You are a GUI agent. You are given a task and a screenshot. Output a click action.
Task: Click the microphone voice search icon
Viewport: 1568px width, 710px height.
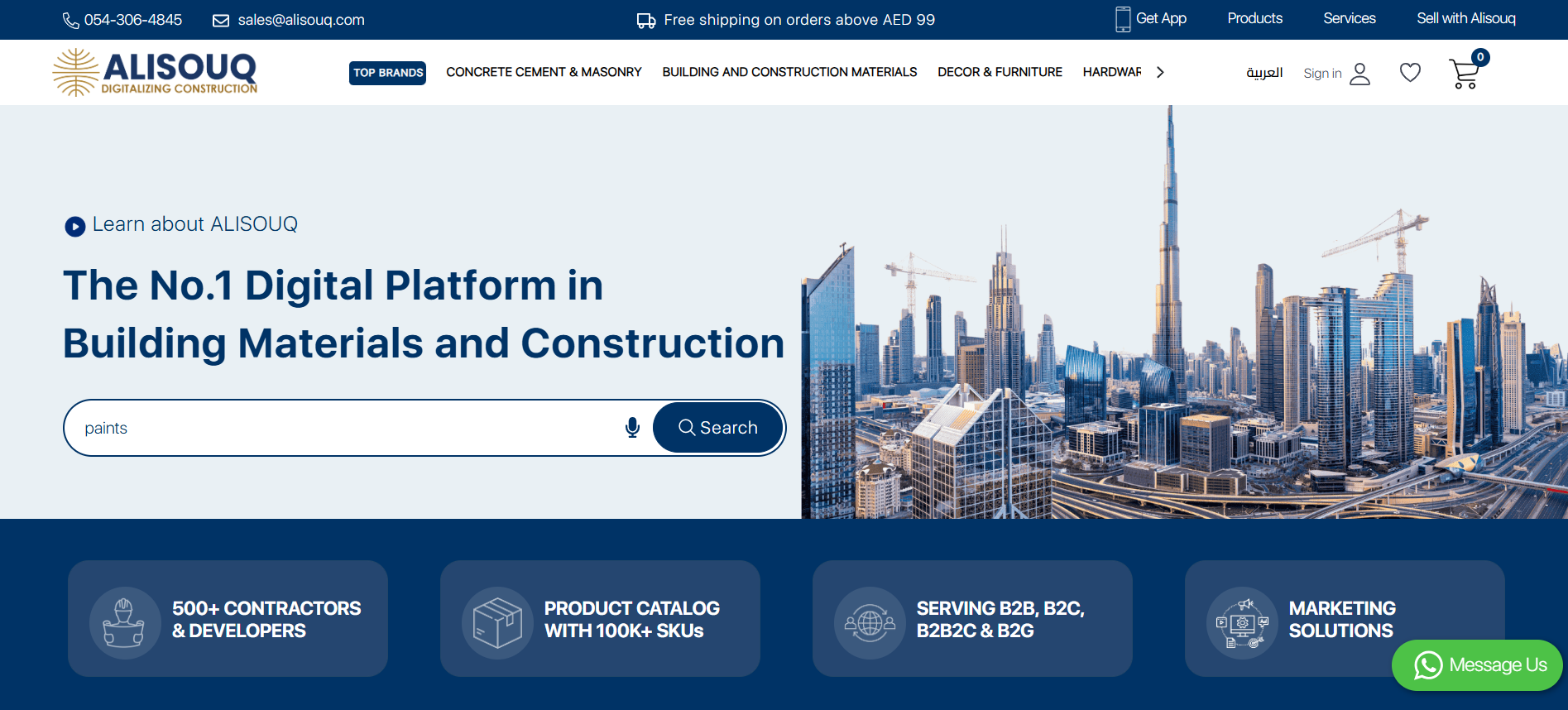(x=632, y=428)
